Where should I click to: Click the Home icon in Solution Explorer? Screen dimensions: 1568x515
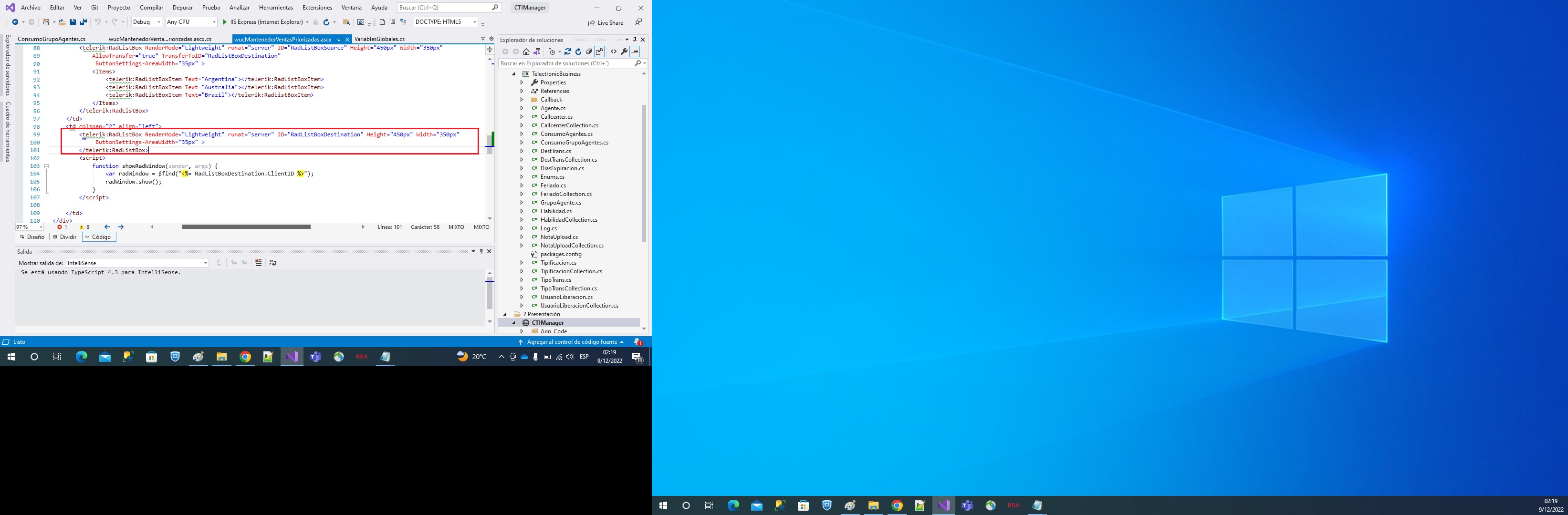pyautogui.click(x=526, y=51)
